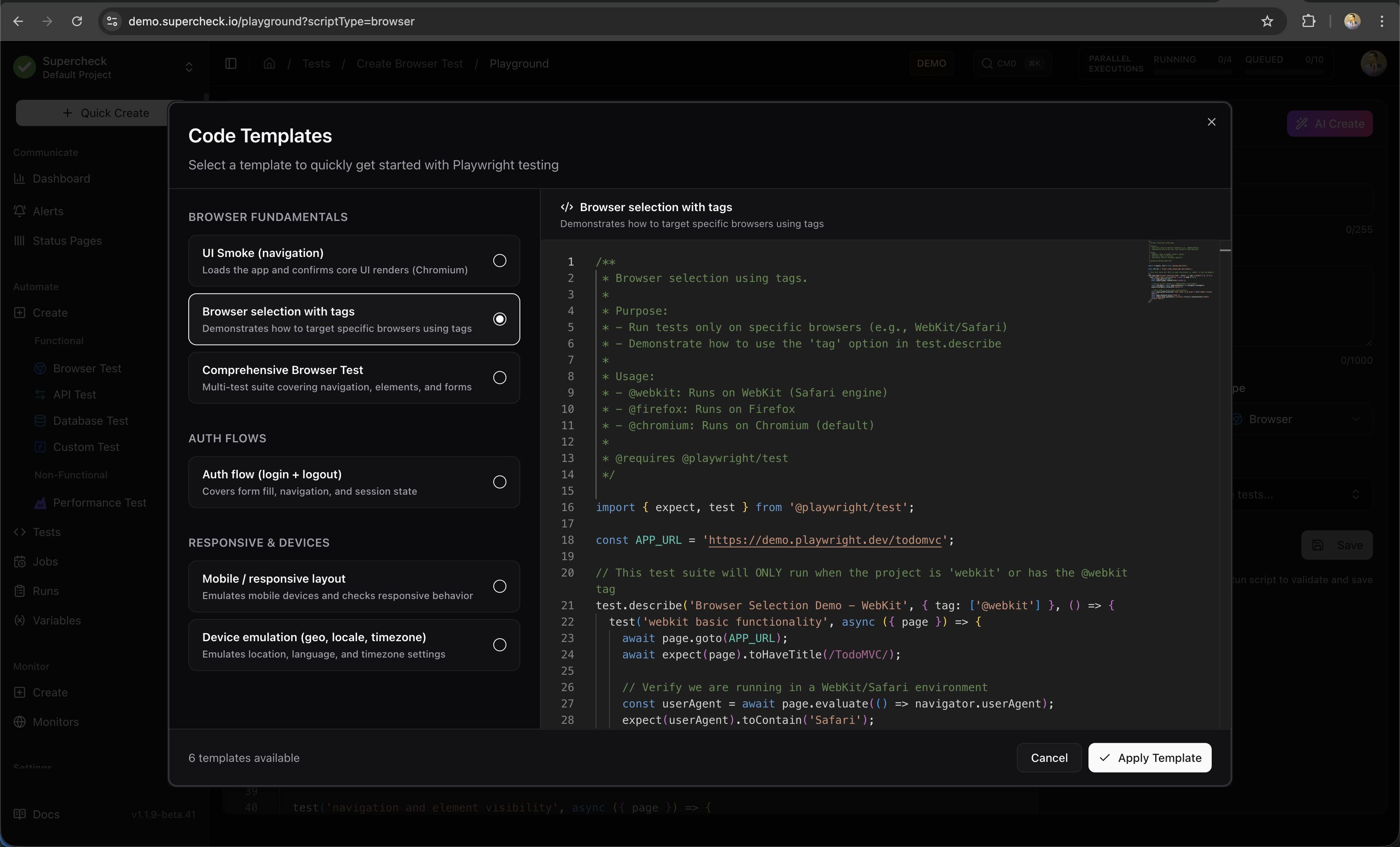
Task: Go to the Playground breadcrumb tab
Action: pos(519,63)
